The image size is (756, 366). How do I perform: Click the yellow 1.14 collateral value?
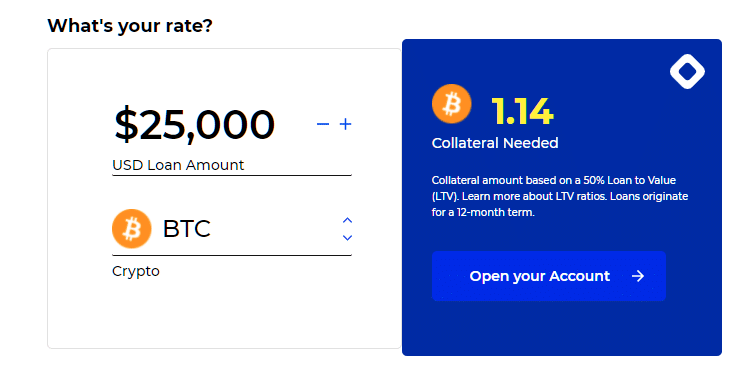[x=522, y=112]
